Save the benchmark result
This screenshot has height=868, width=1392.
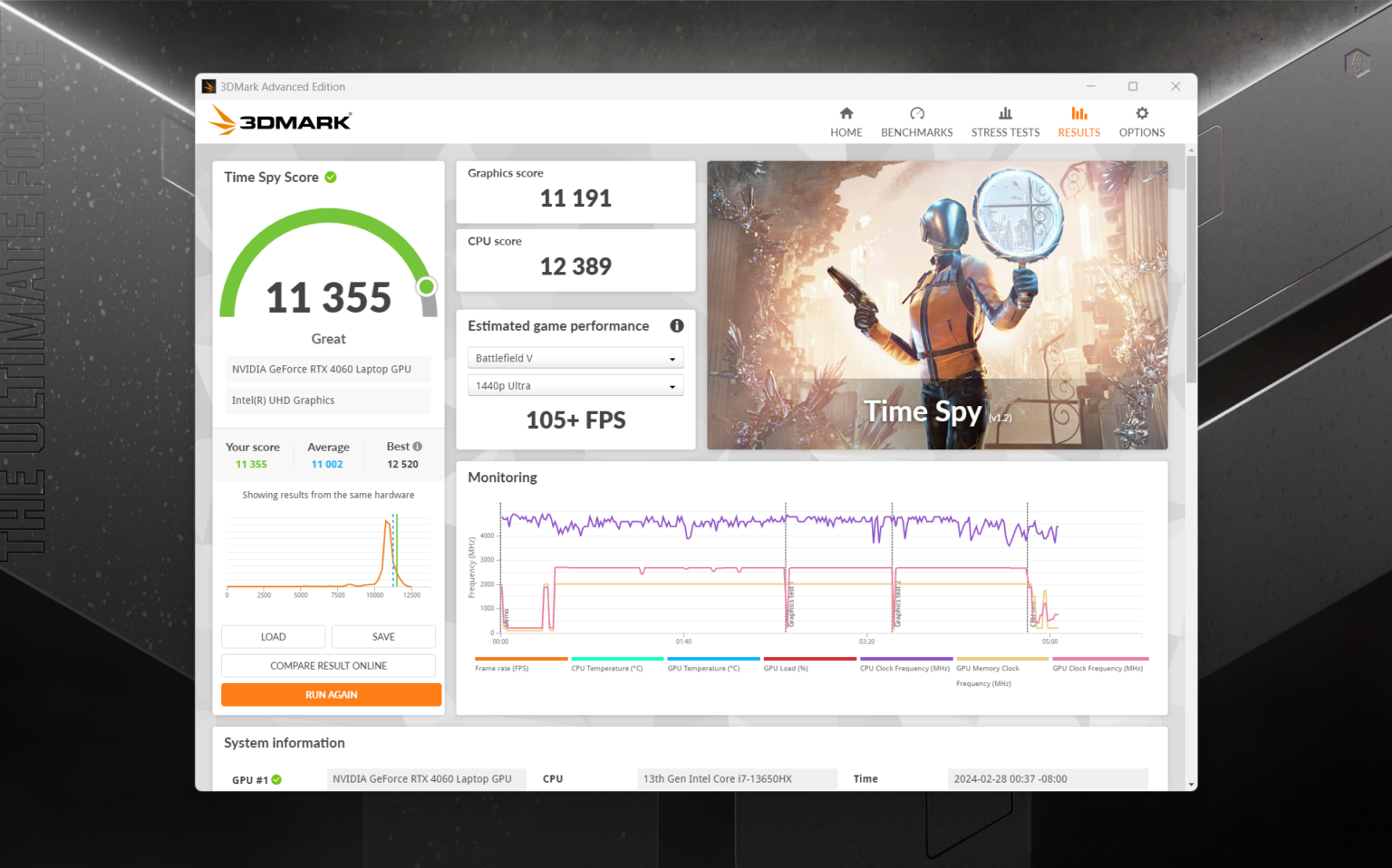pyautogui.click(x=383, y=637)
